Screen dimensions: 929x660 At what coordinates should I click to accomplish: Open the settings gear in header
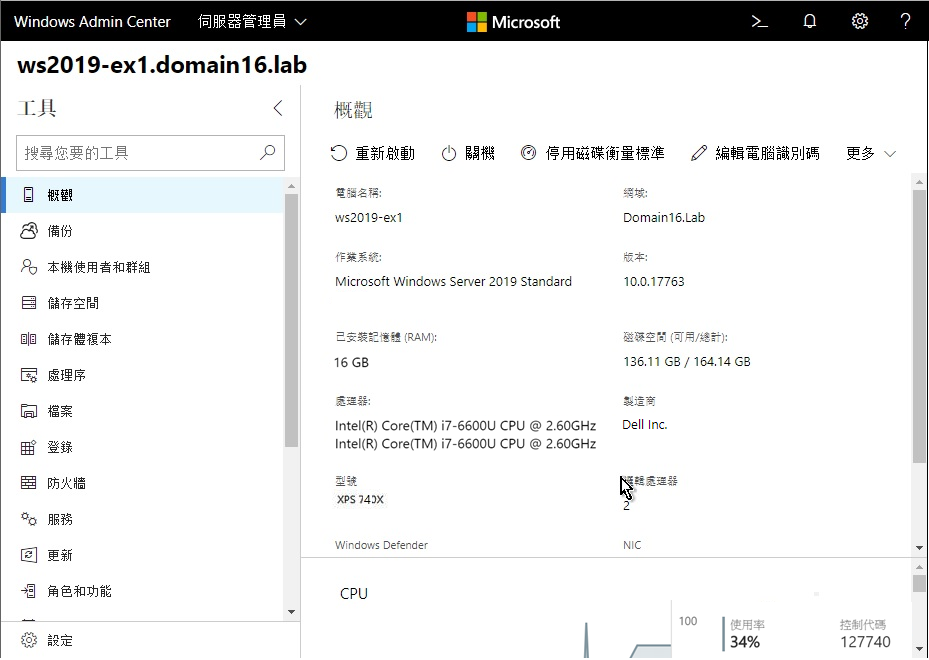[x=860, y=22]
